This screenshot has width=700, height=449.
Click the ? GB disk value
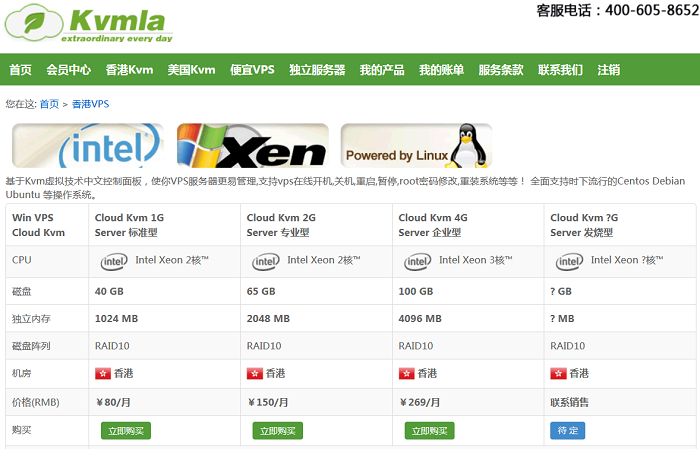pos(561,291)
